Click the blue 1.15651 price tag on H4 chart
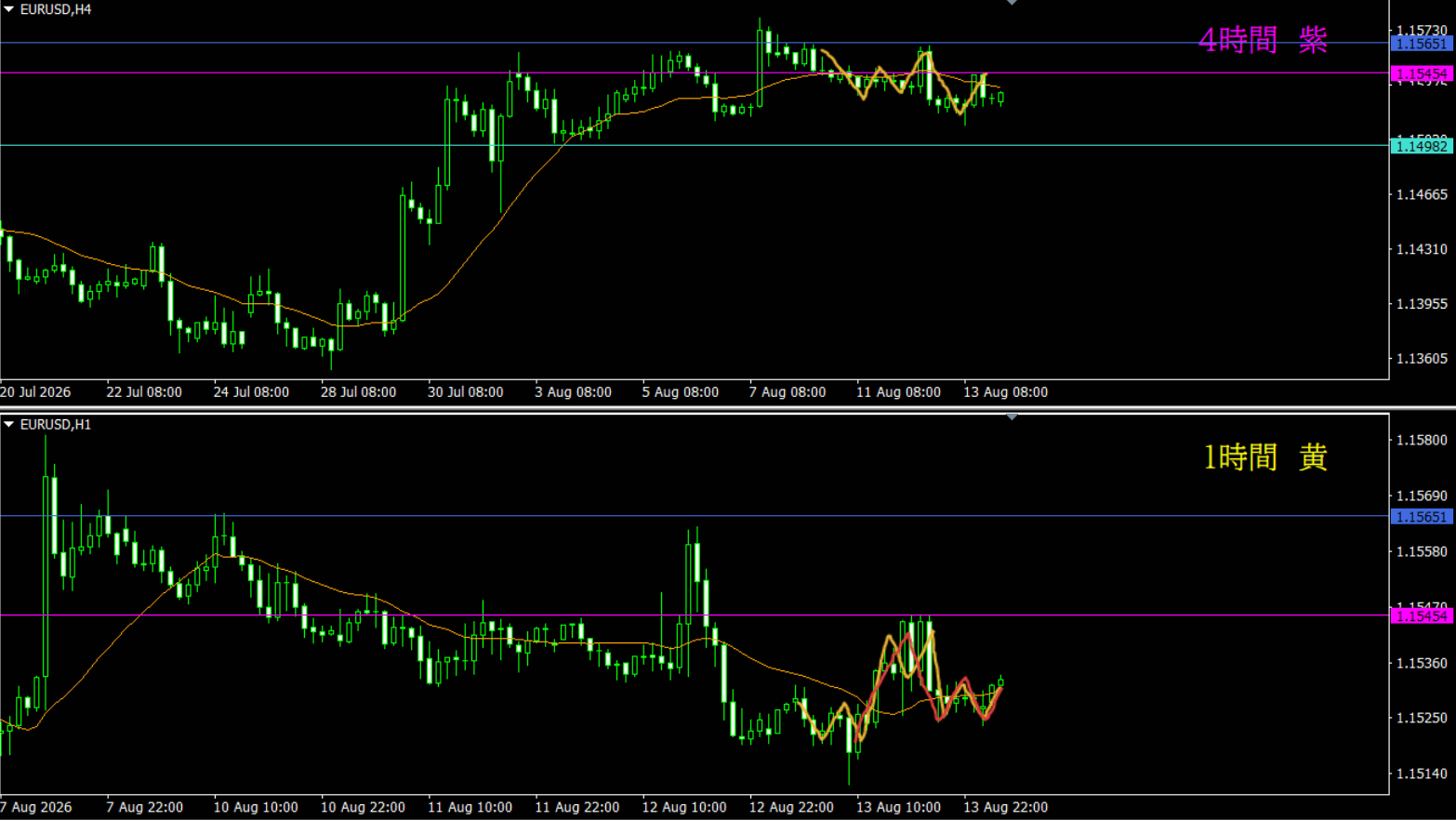This screenshot has width=1456, height=820. pyautogui.click(x=1422, y=44)
